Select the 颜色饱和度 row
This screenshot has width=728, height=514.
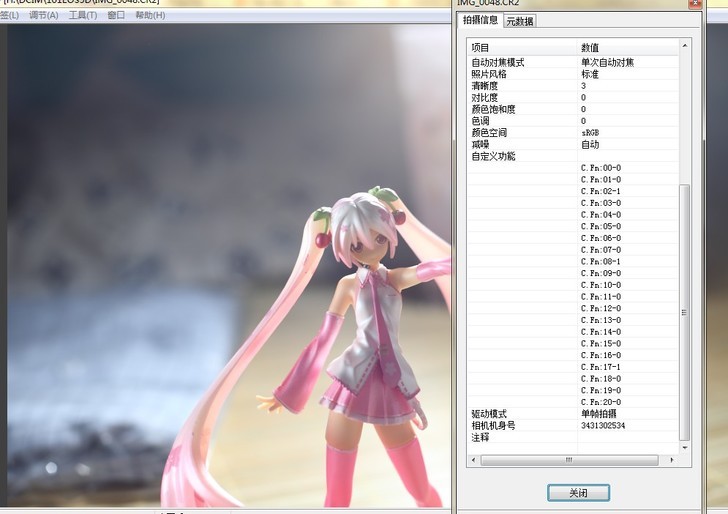(573, 109)
